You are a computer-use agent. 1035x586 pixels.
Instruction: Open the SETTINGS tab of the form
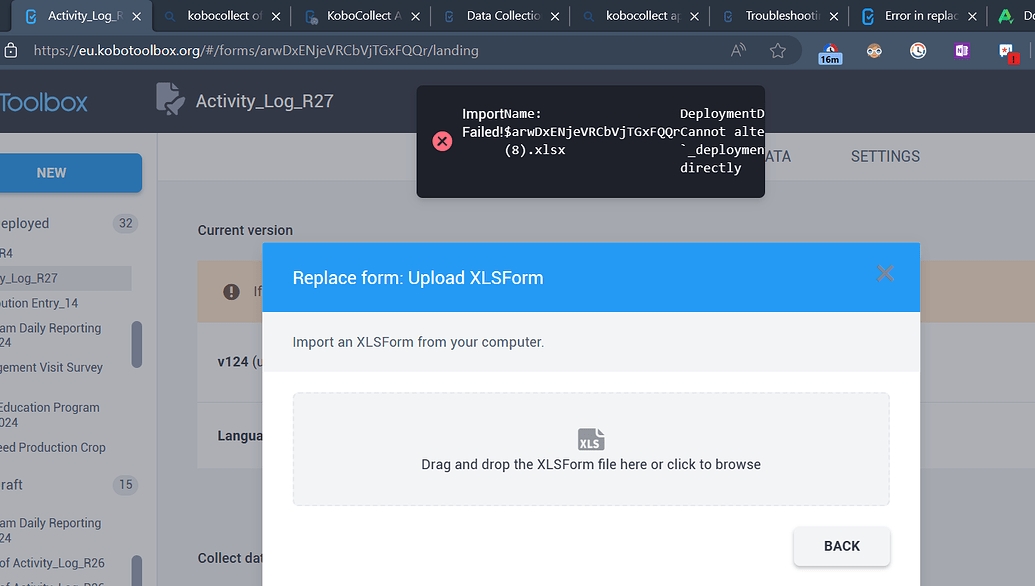(x=885, y=156)
